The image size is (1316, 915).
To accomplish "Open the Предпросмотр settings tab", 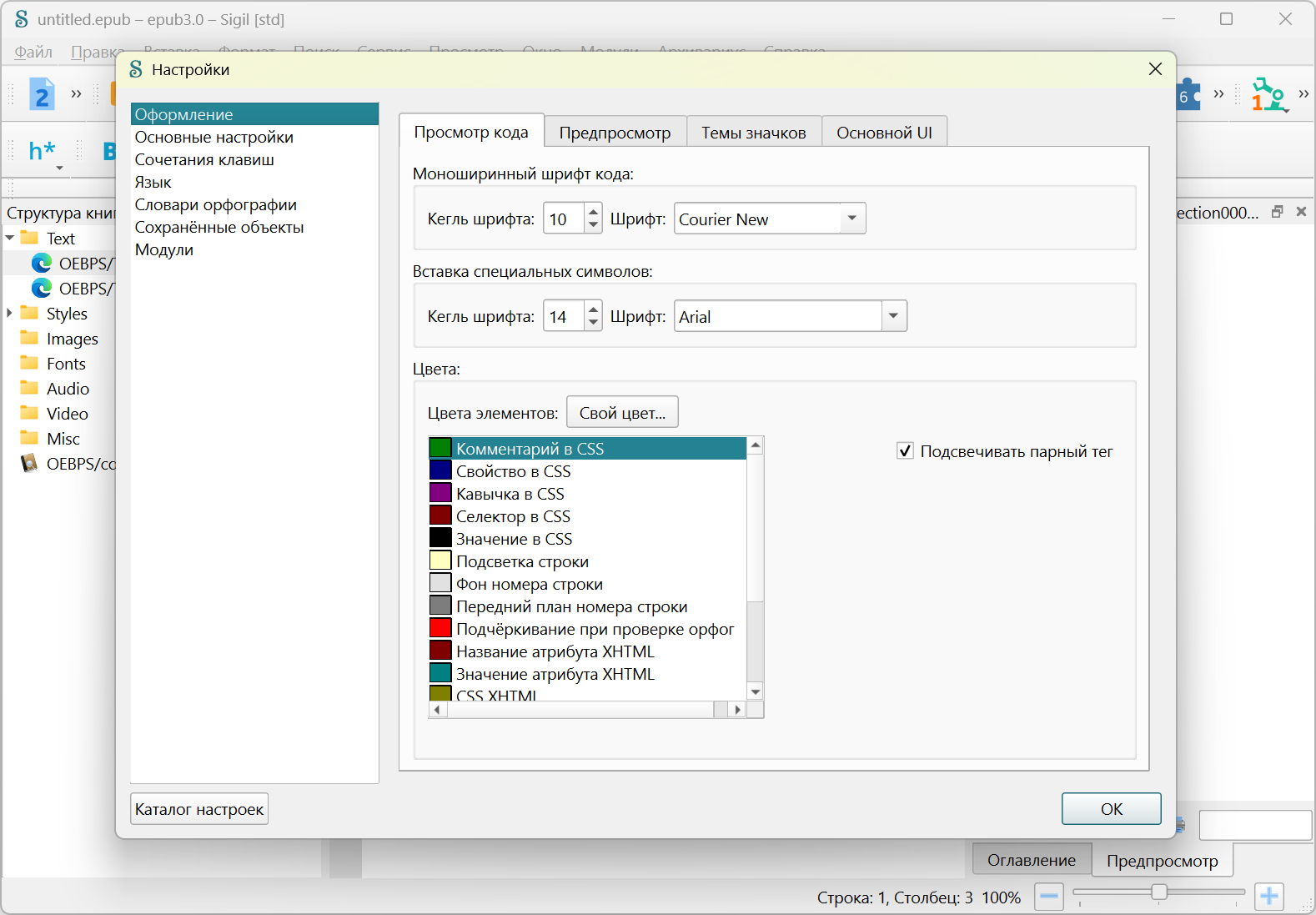I will coord(615,133).
